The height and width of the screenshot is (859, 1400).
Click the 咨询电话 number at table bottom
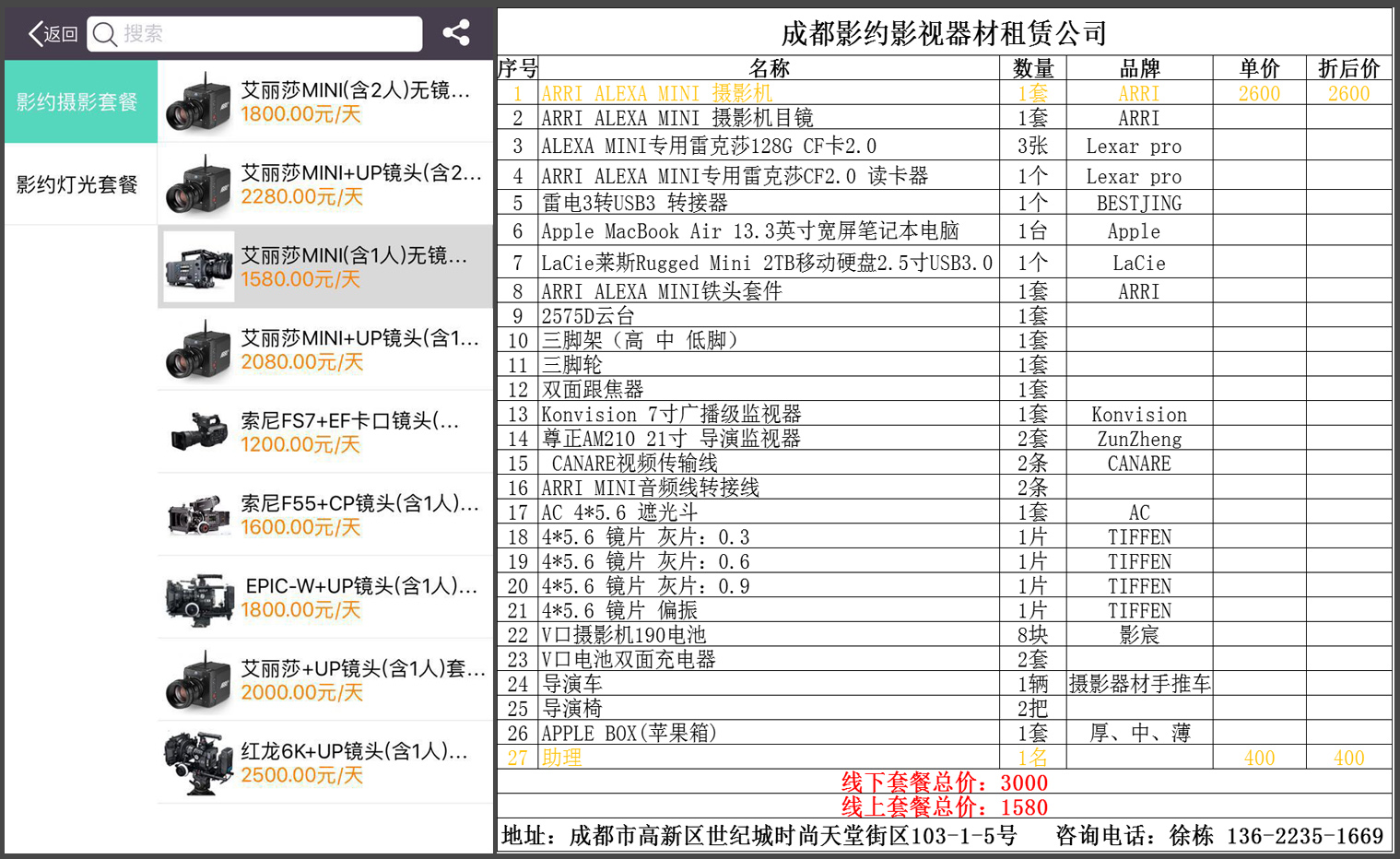coord(1304,836)
